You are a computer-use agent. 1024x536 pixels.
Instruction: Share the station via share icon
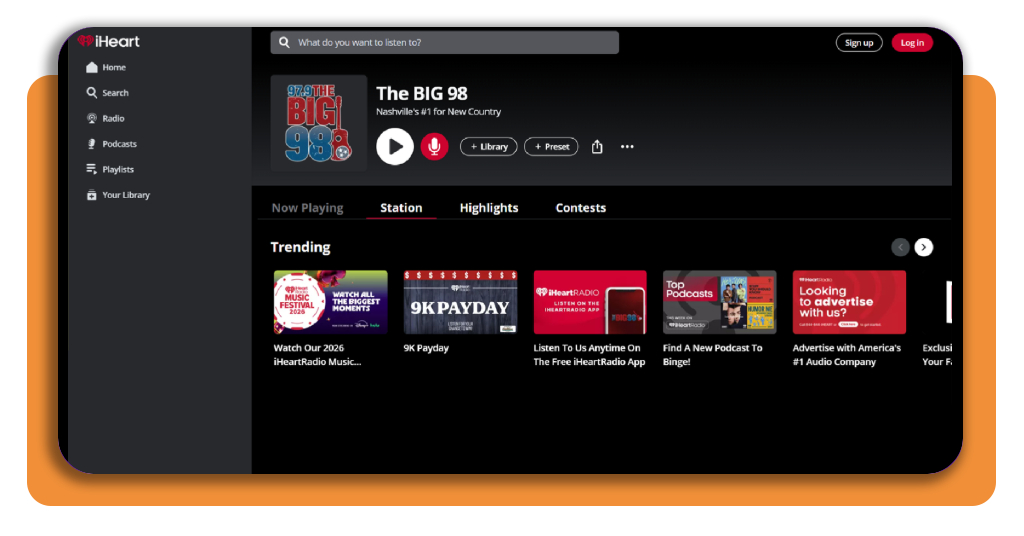[x=597, y=146]
